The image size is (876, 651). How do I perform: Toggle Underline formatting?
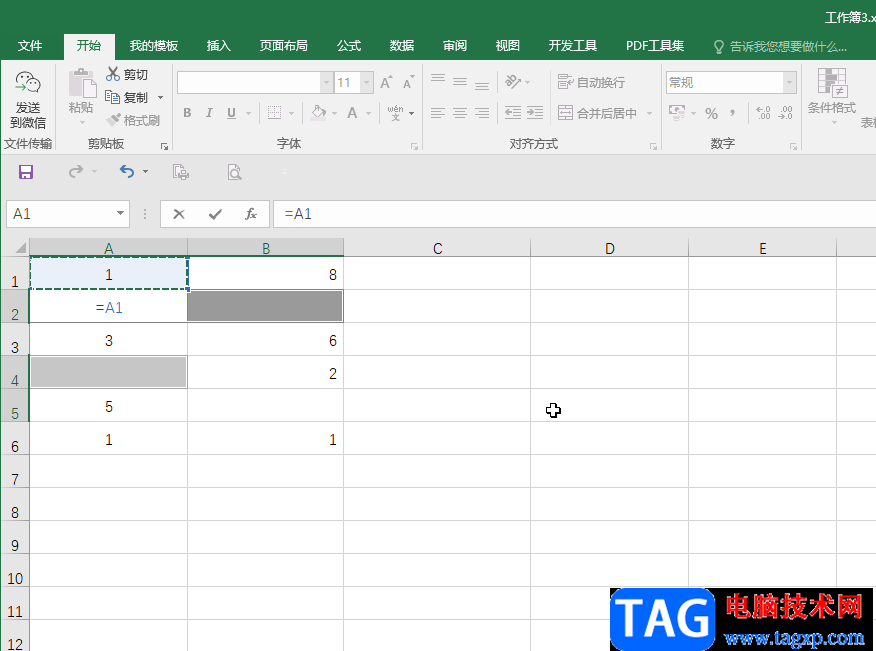click(x=231, y=113)
